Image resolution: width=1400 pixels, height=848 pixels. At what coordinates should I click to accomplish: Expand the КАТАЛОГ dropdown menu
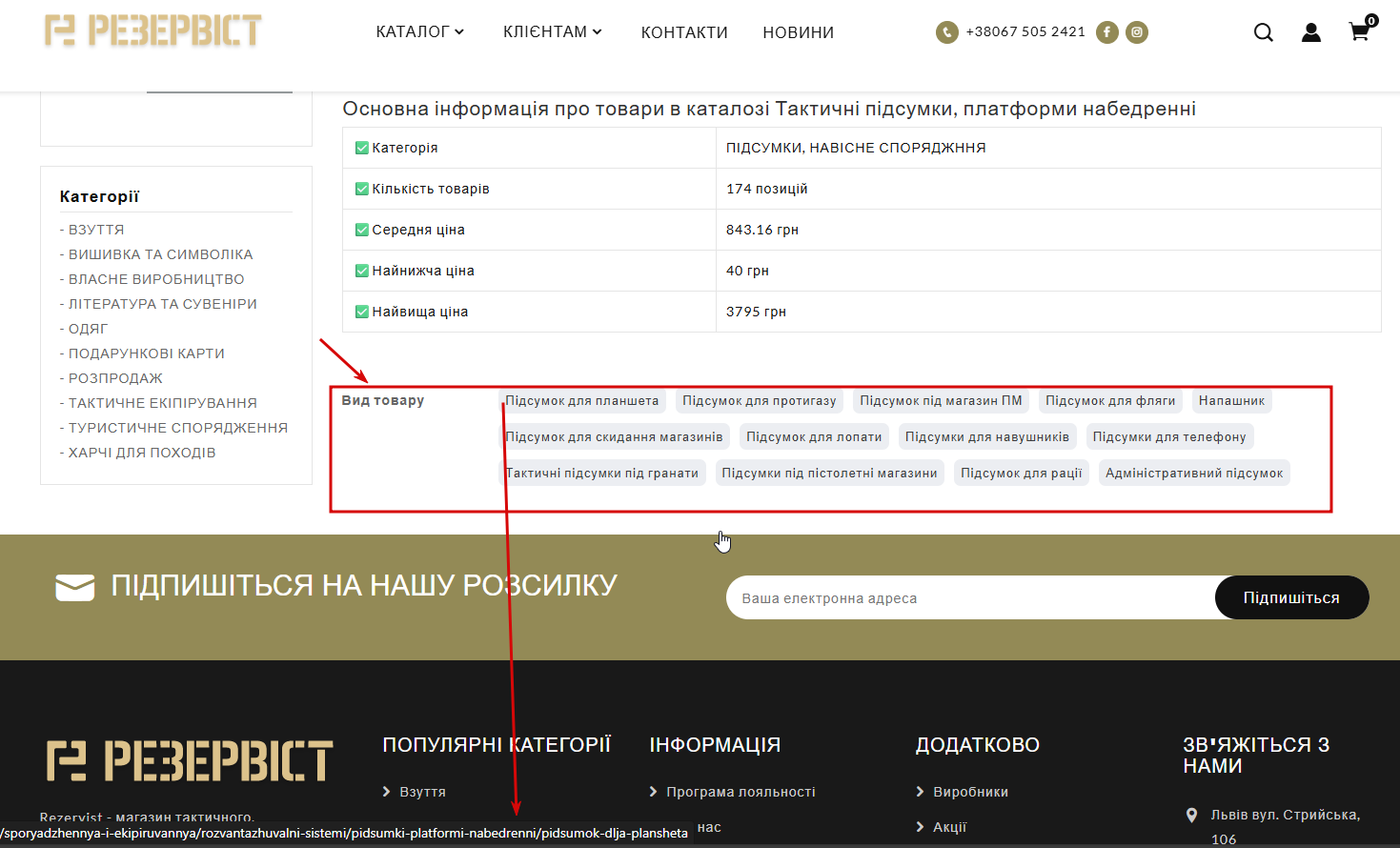[x=419, y=31]
